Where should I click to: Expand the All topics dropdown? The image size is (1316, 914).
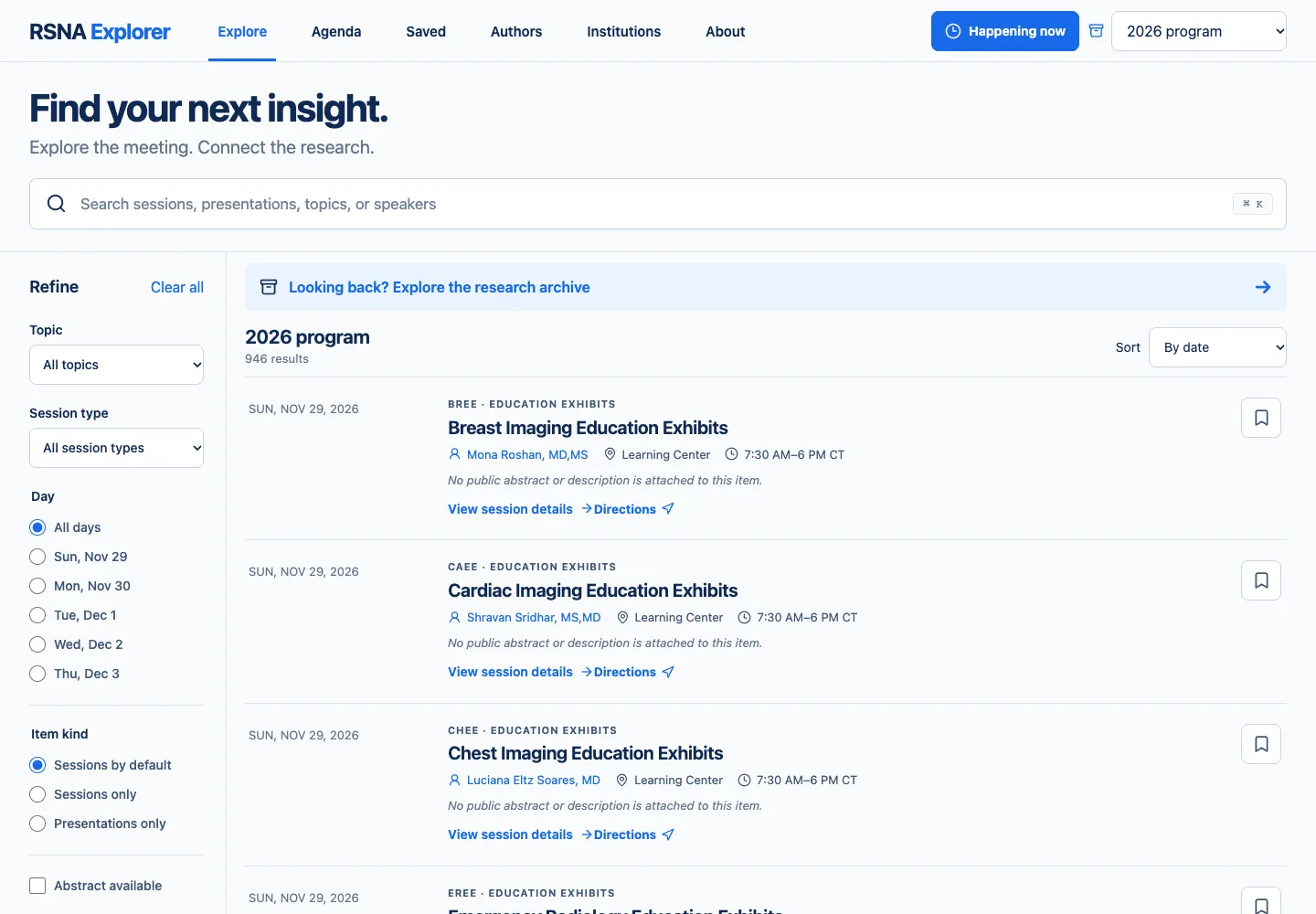click(116, 365)
